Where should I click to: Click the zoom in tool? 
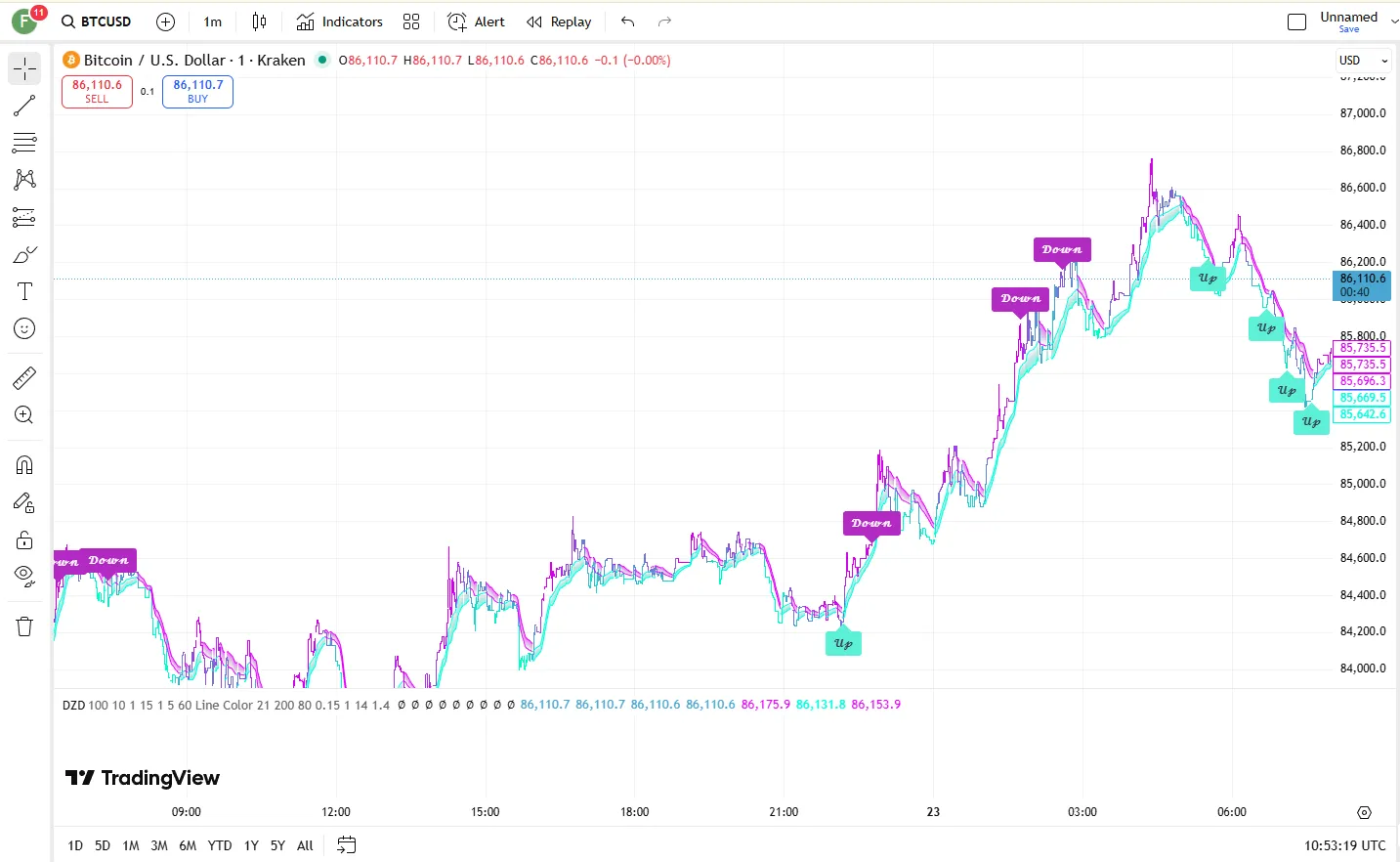24,415
